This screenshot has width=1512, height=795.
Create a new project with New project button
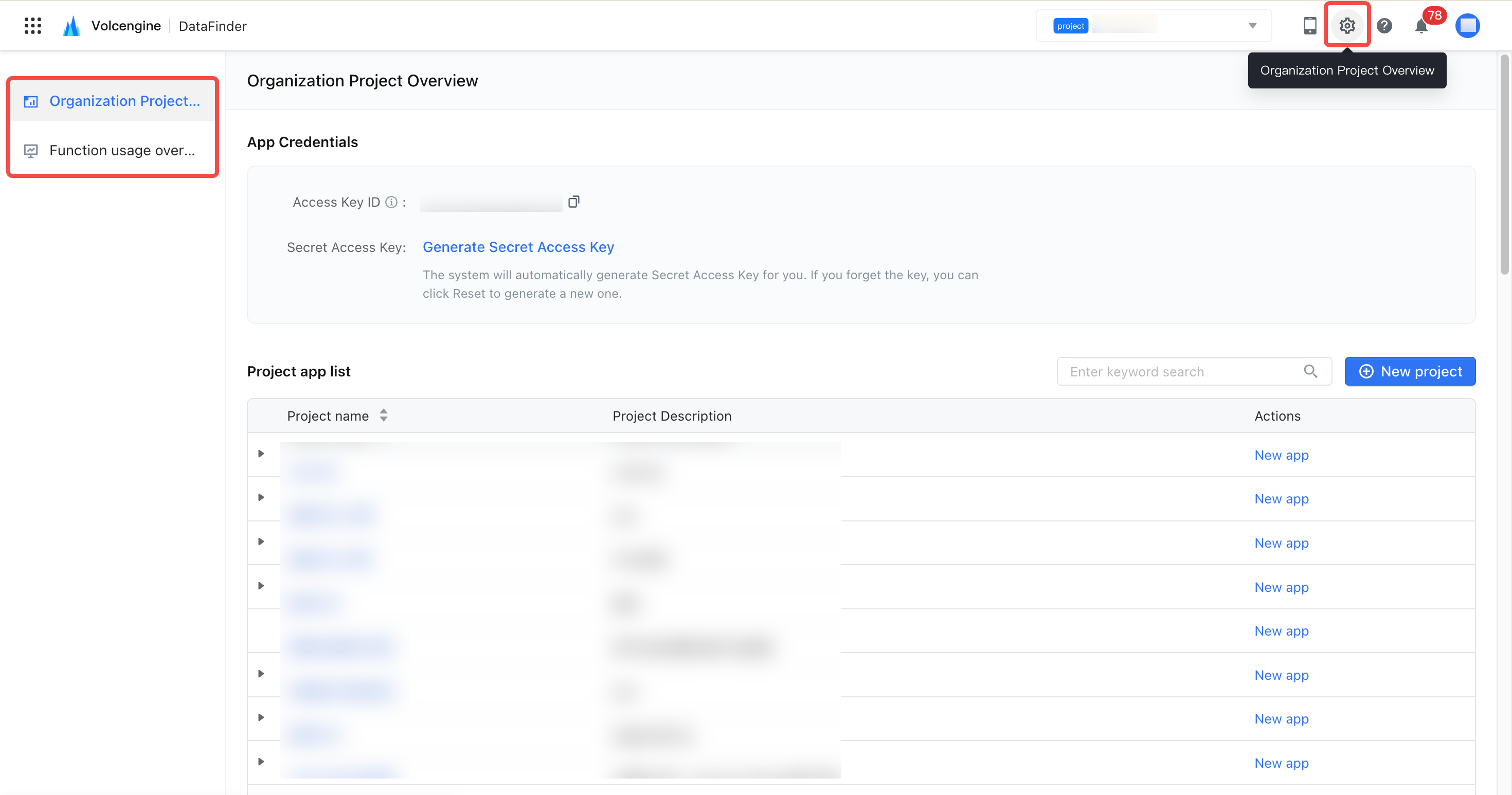[1410, 371]
